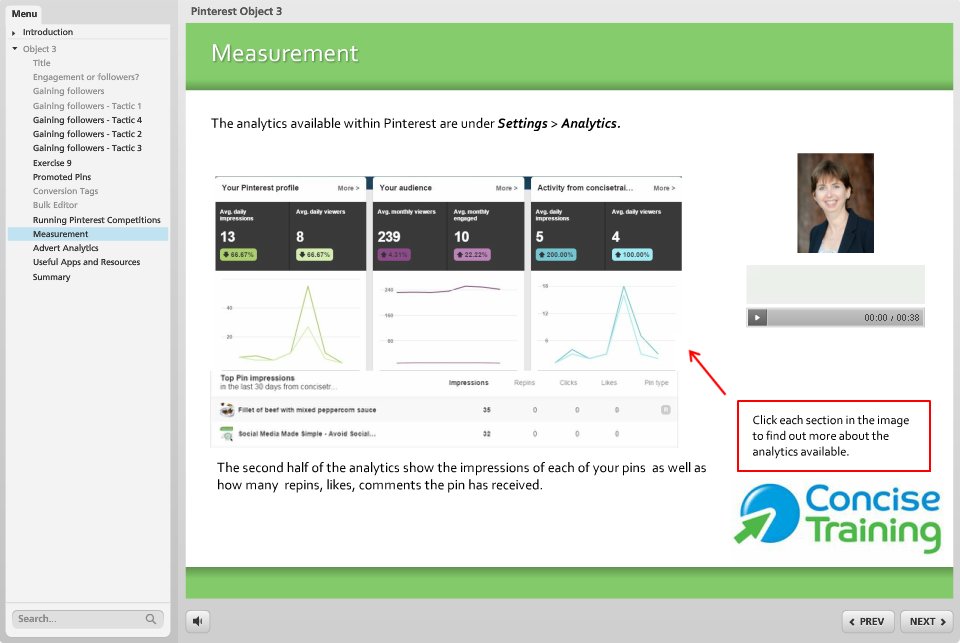The height and width of the screenshot is (643, 960).
Task: Click the pin type icon in Fillet row
Action: (666, 410)
